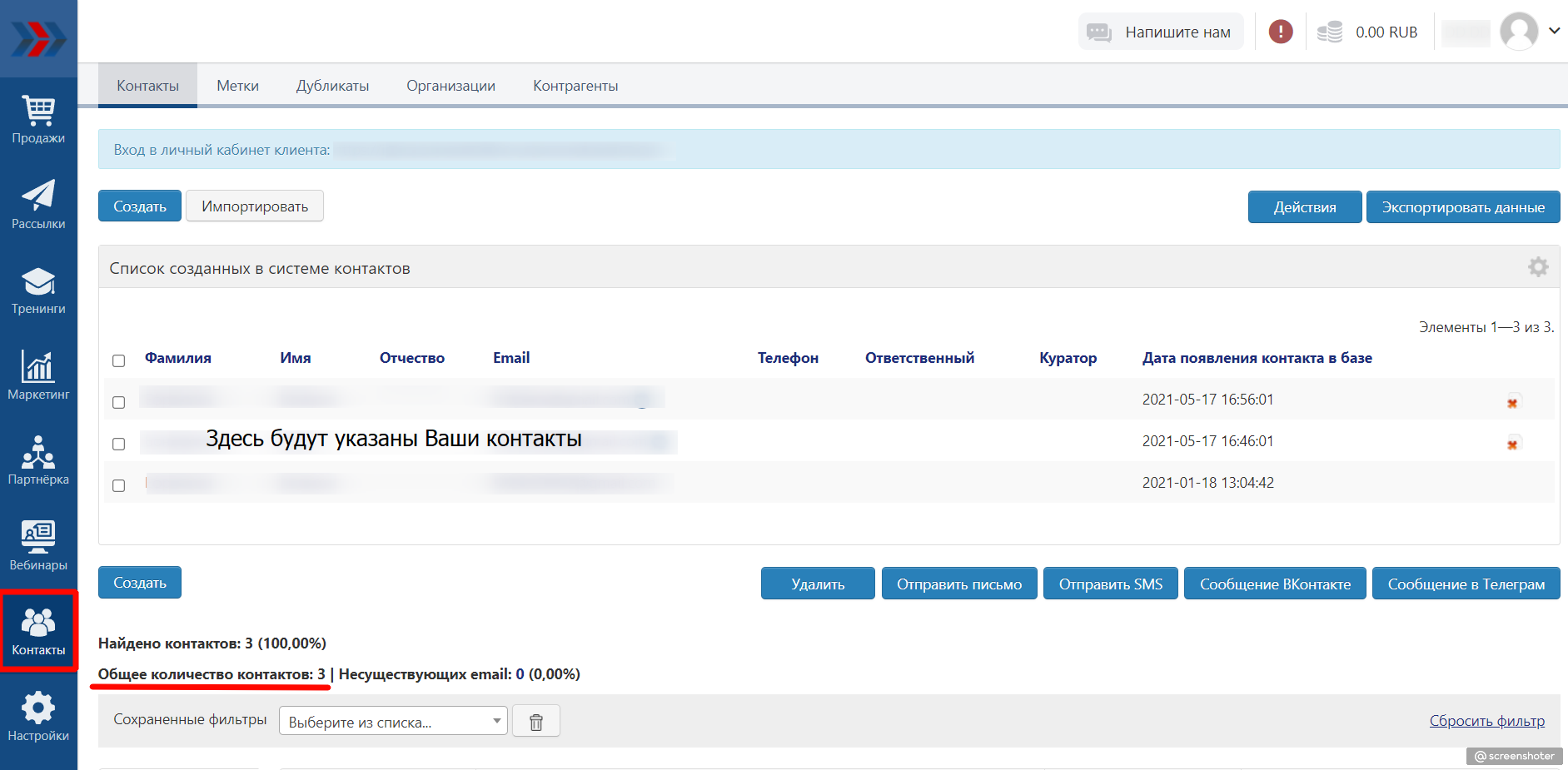Click the red alert notification icon
The width and height of the screenshot is (1568, 770).
(1280, 32)
